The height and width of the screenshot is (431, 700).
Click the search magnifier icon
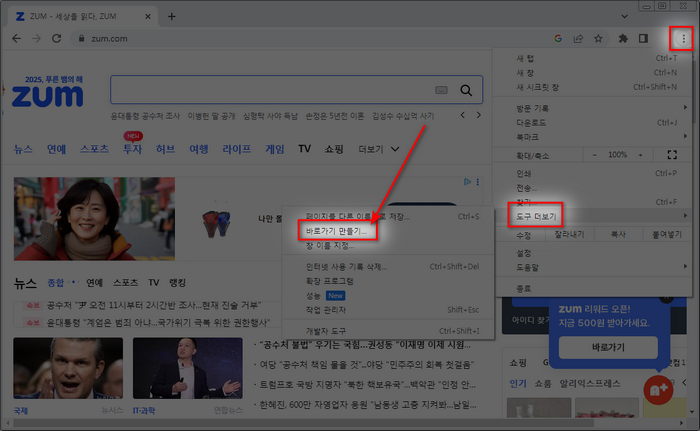(x=466, y=90)
